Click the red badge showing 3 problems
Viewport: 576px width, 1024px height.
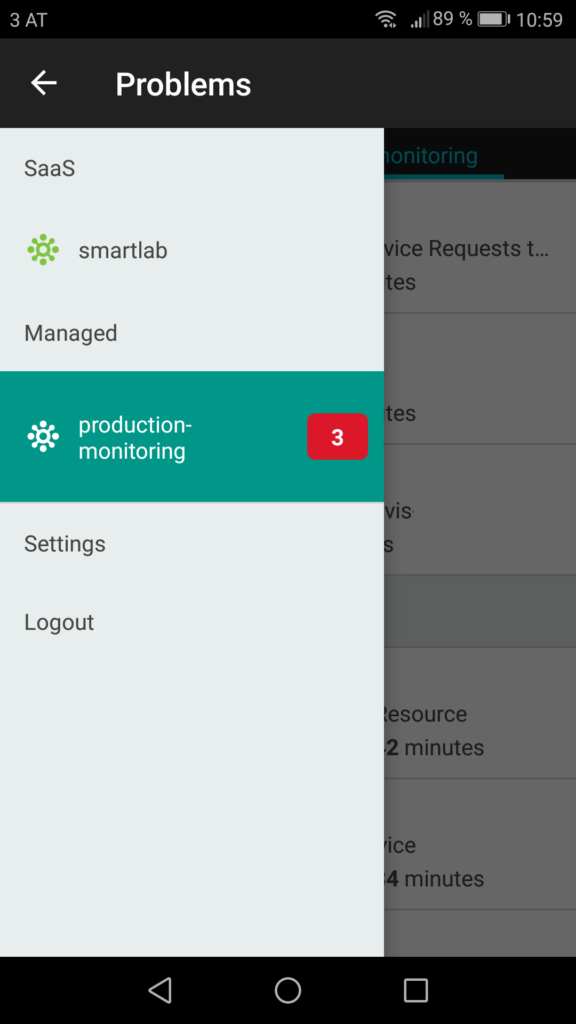point(337,437)
